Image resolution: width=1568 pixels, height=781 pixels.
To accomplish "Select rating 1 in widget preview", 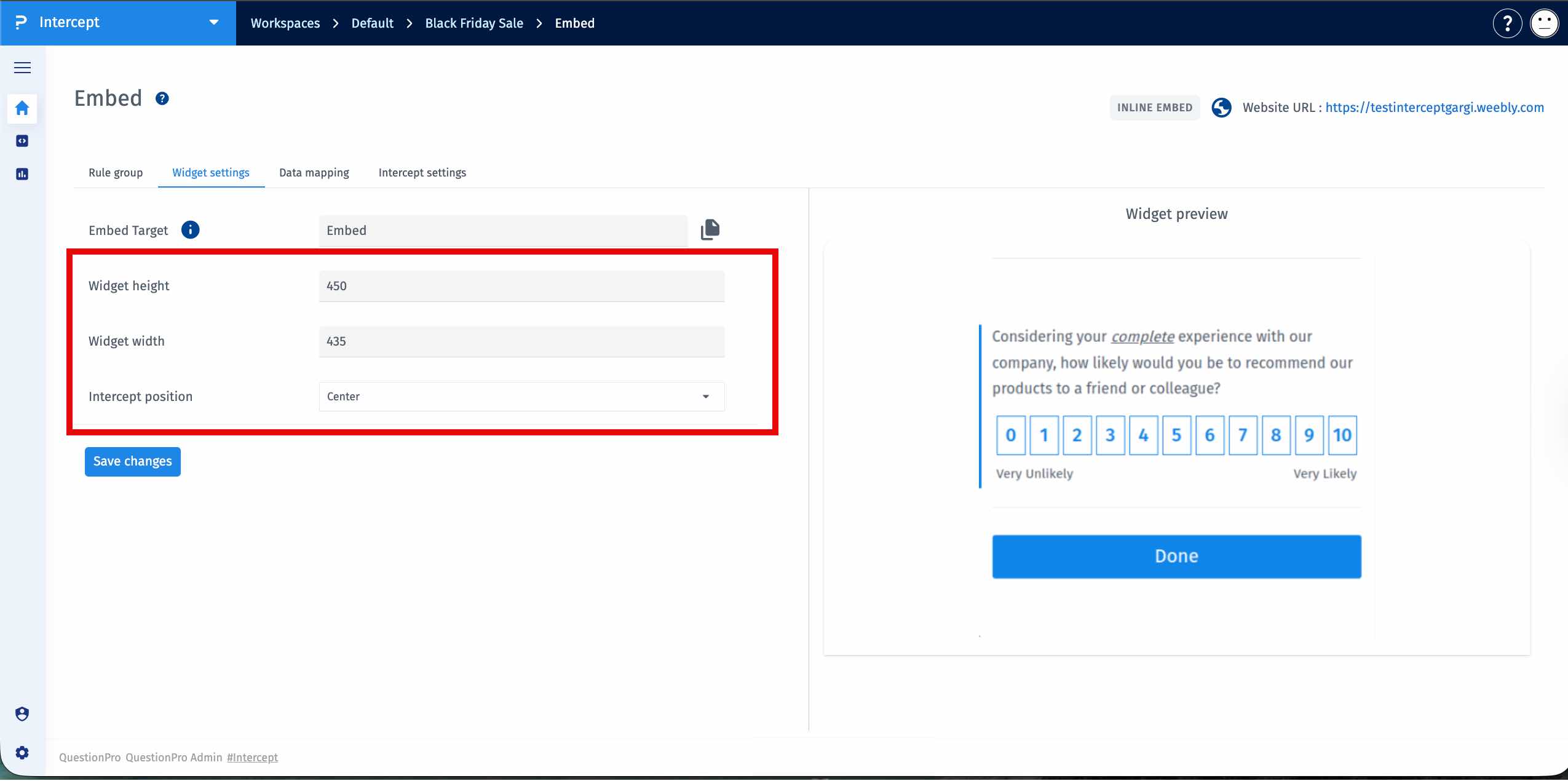I will click(x=1044, y=435).
